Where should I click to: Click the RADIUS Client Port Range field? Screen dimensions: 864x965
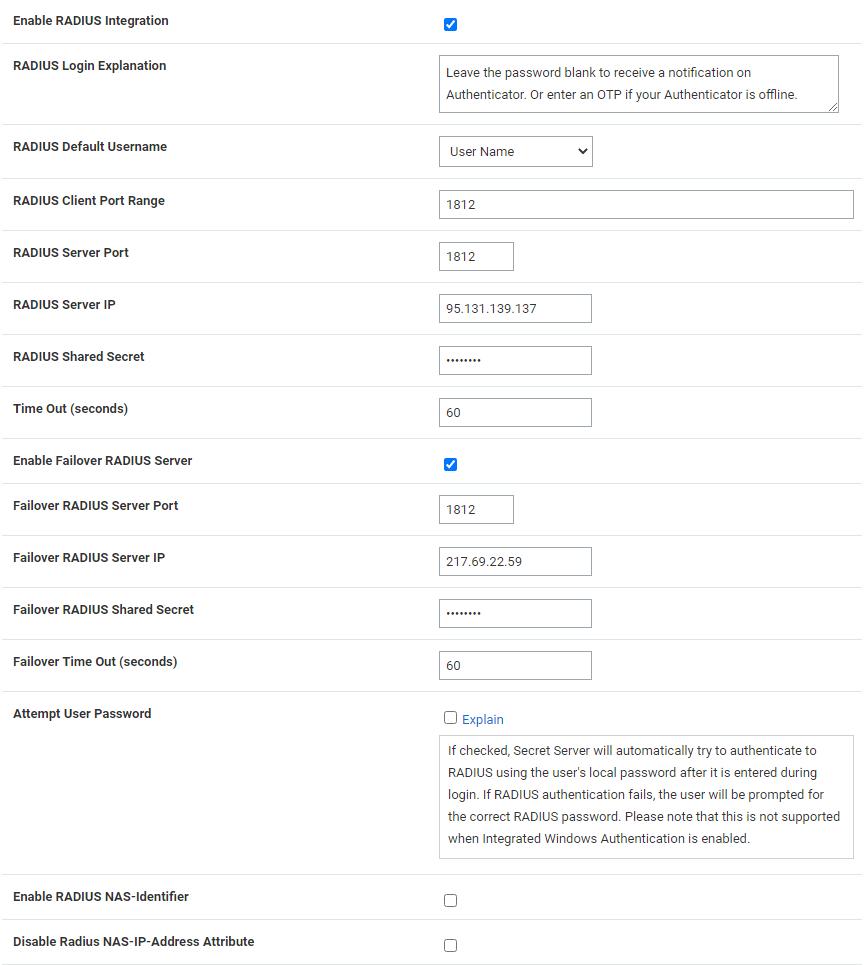pos(646,204)
